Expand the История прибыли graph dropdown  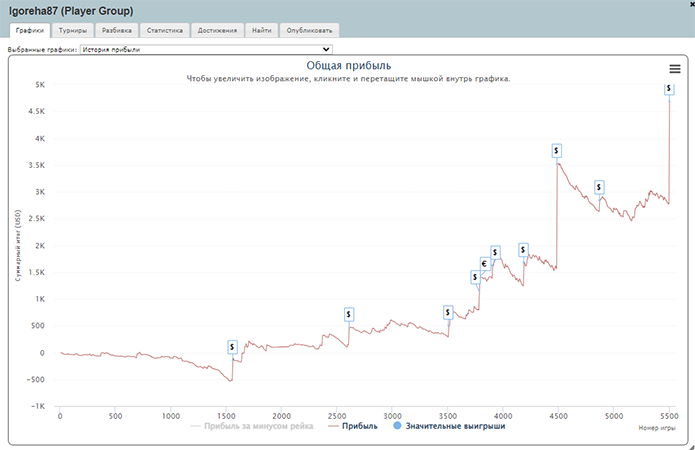pyautogui.click(x=206, y=50)
